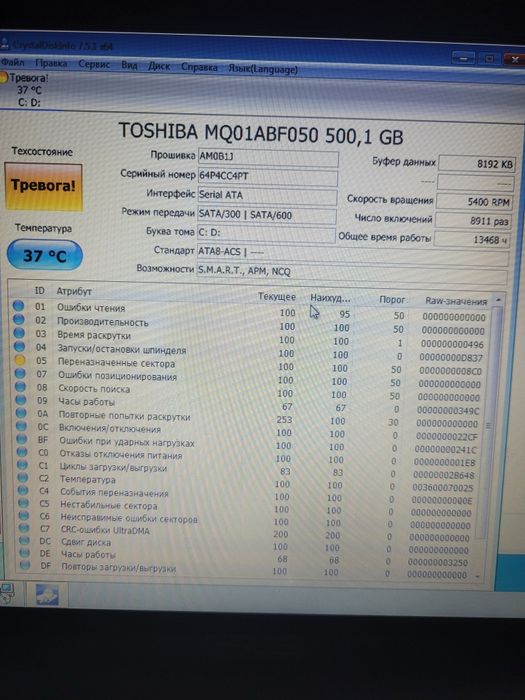Click the transfer mode field SATA/300 | SATA/600

pos(267,215)
